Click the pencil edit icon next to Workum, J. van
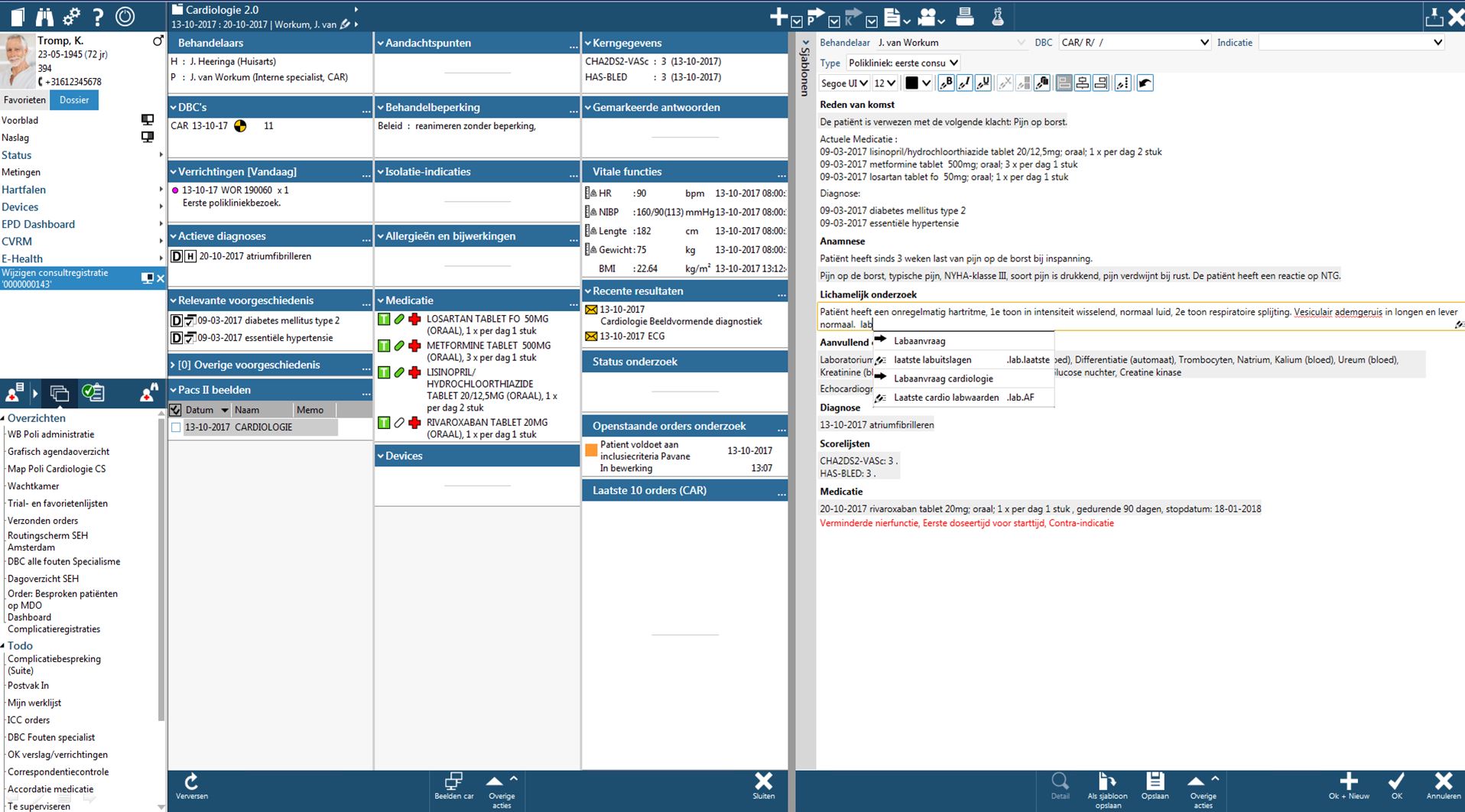Screen dimensions: 1465x812 pos(346,24)
